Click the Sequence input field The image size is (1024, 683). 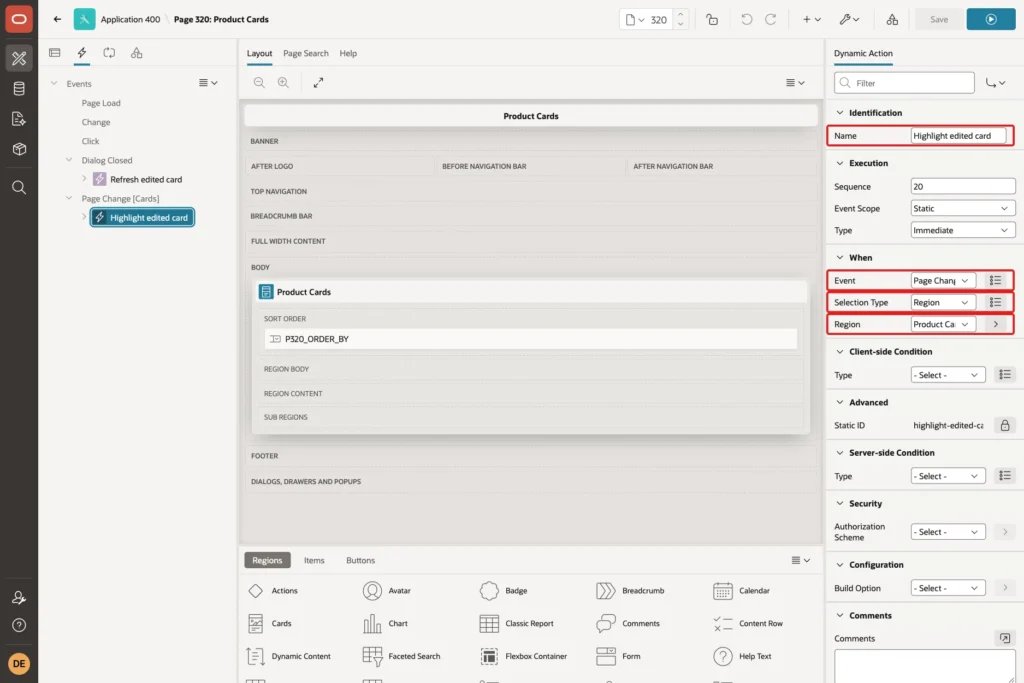coord(963,187)
